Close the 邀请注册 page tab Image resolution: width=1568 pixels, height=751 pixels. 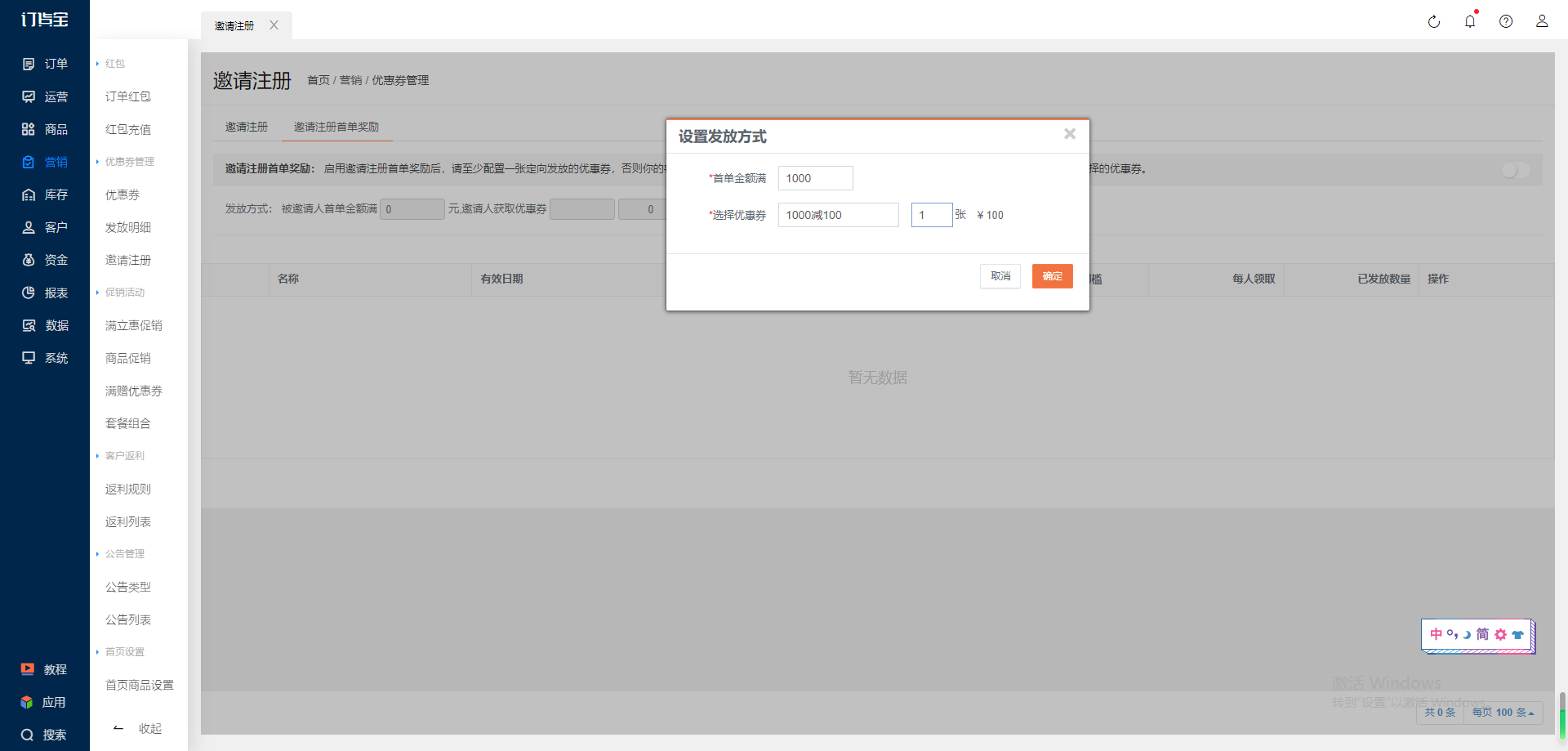(x=274, y=25)
